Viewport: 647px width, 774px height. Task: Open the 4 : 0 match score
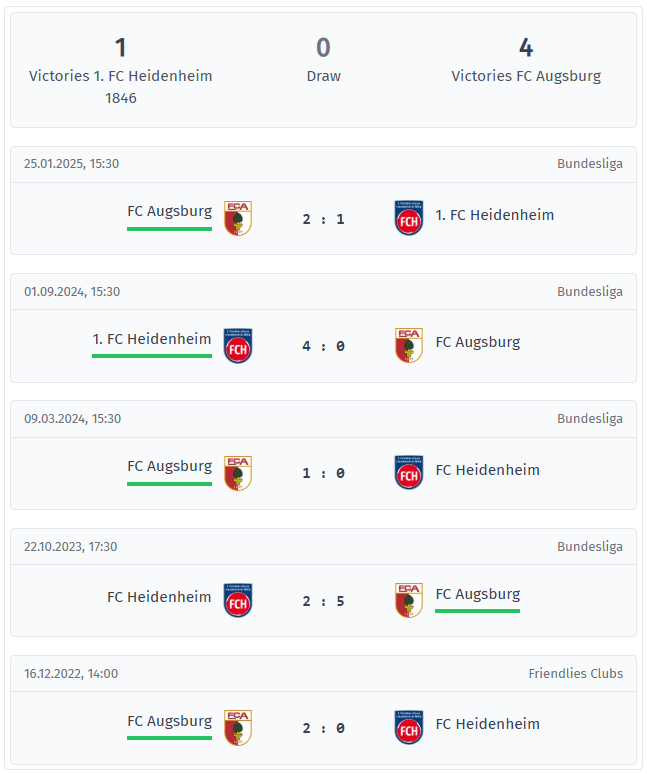tap(323, 347)
